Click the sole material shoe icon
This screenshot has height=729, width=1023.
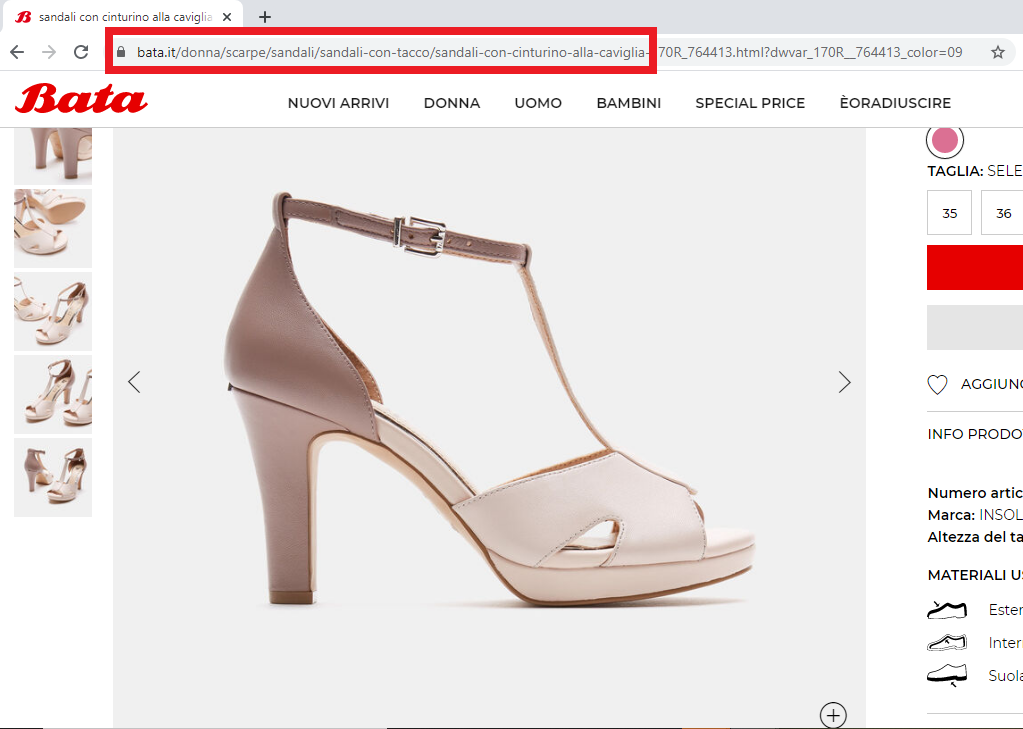[x=947, y=675]
